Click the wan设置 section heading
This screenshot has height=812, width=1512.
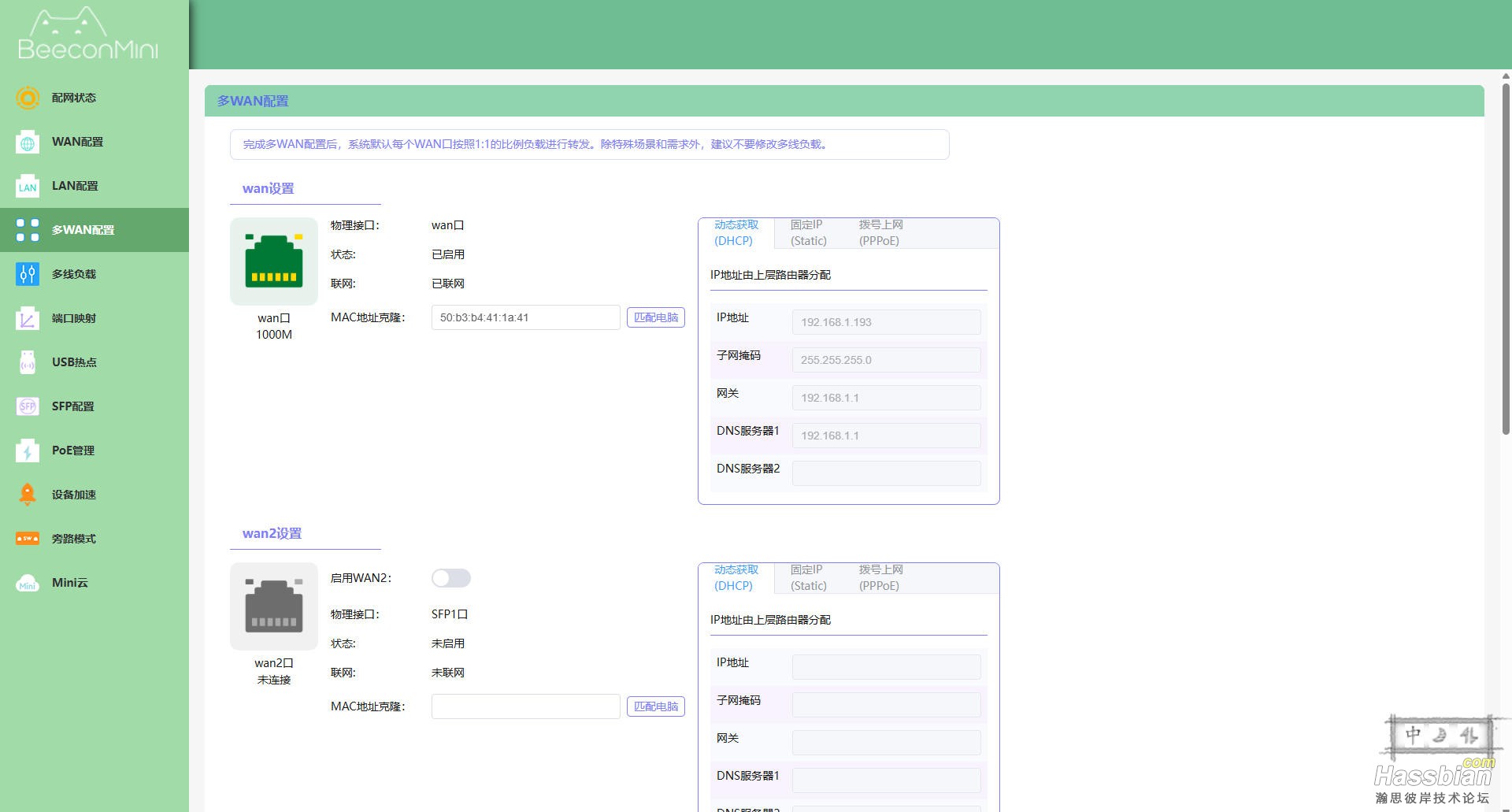(x=269, y=188)
